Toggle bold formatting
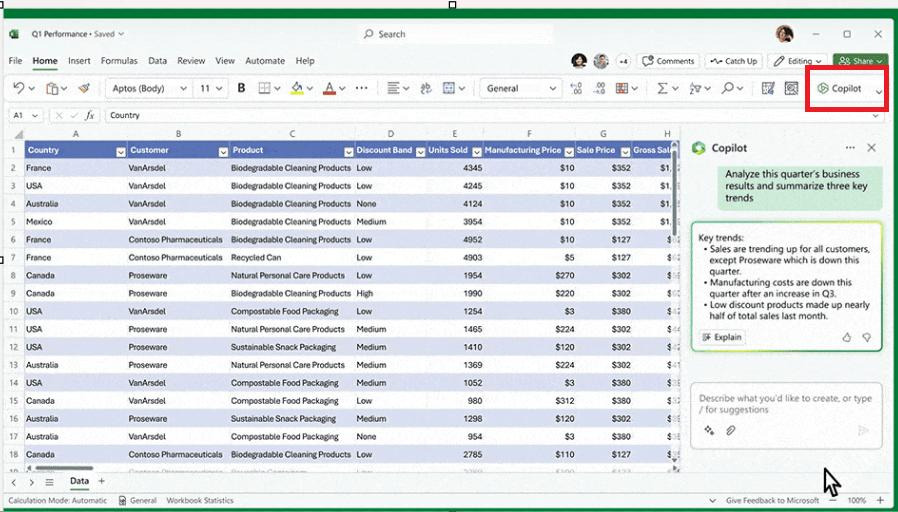898x512 pixels. pyautogui.click(x=241, y=88)
